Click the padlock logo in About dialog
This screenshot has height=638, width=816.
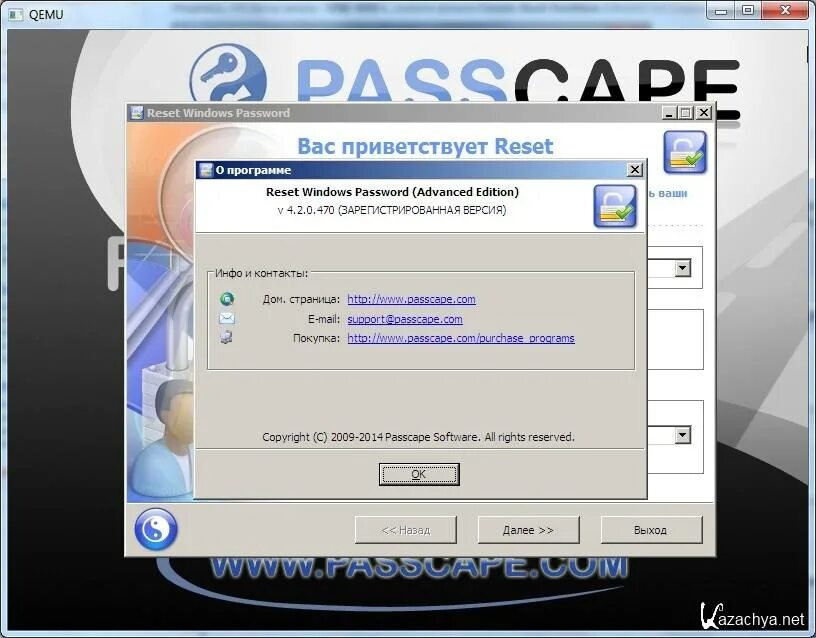click(x=615, y=207)
